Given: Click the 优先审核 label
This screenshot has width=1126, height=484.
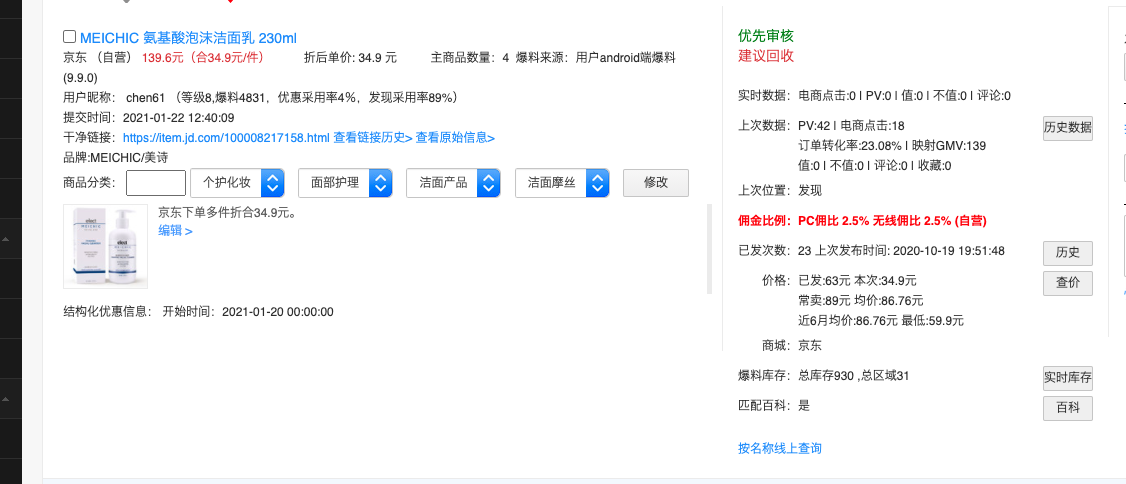Looking at the screenshot, I should [x=766, y=36].
